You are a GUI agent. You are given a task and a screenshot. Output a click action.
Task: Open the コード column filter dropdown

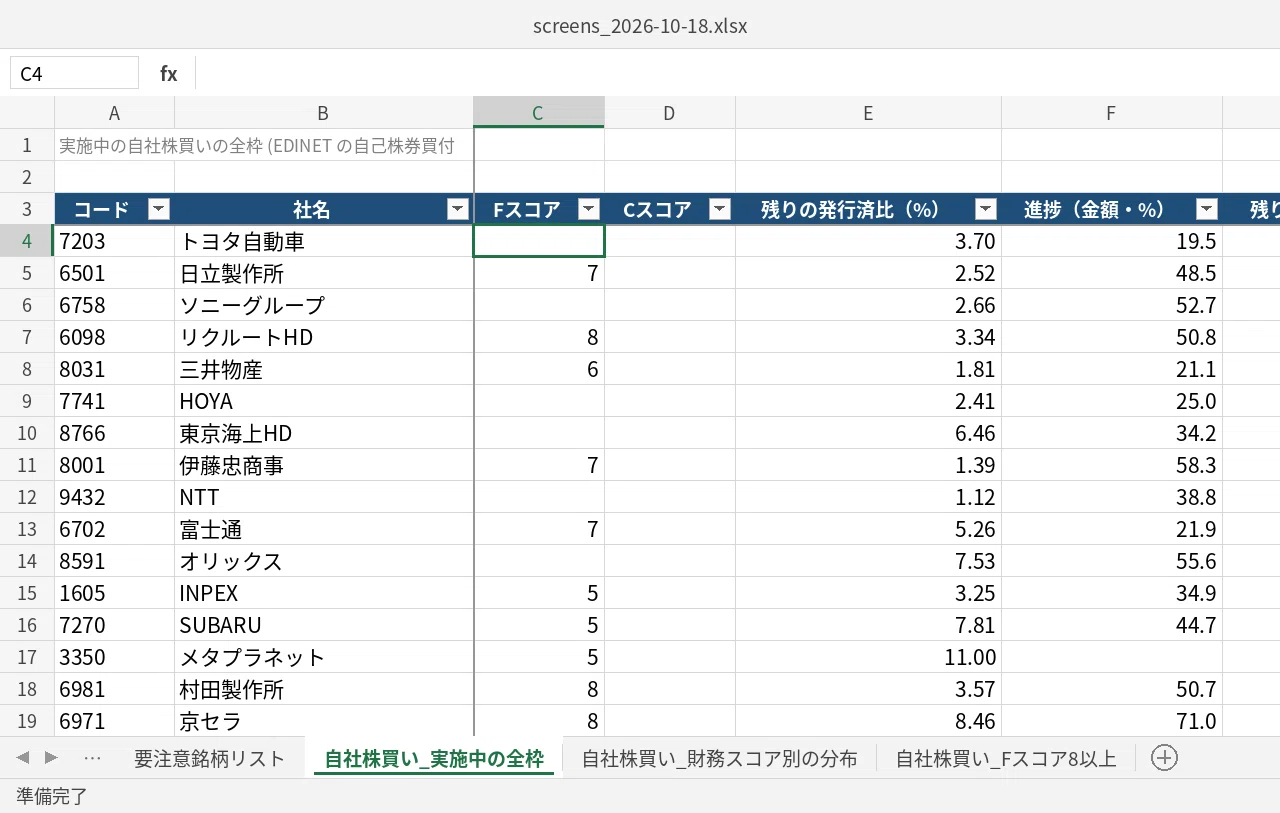(159, 209)
